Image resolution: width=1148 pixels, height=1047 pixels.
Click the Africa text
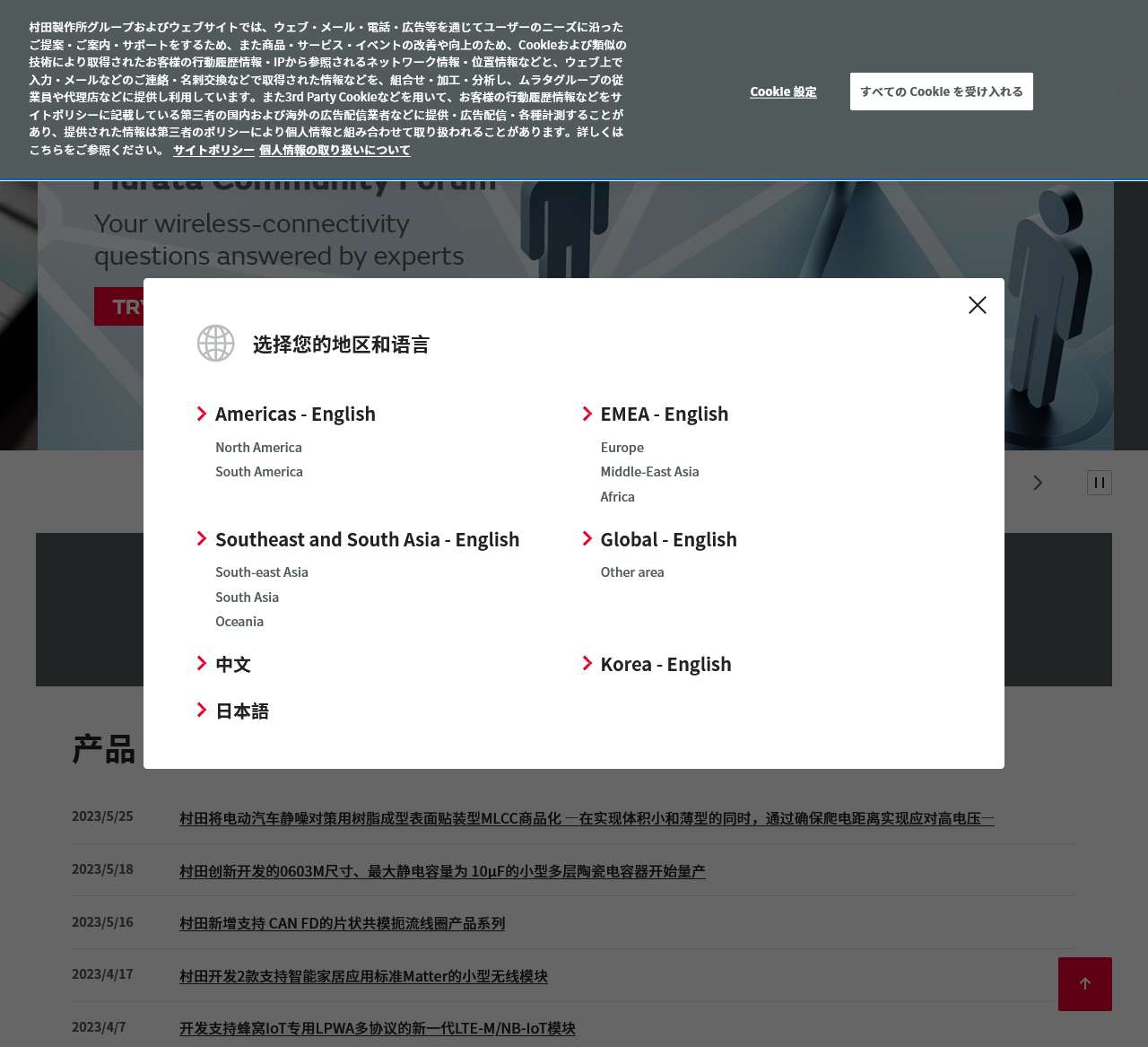pyautogui.click(x=617, y=496)
